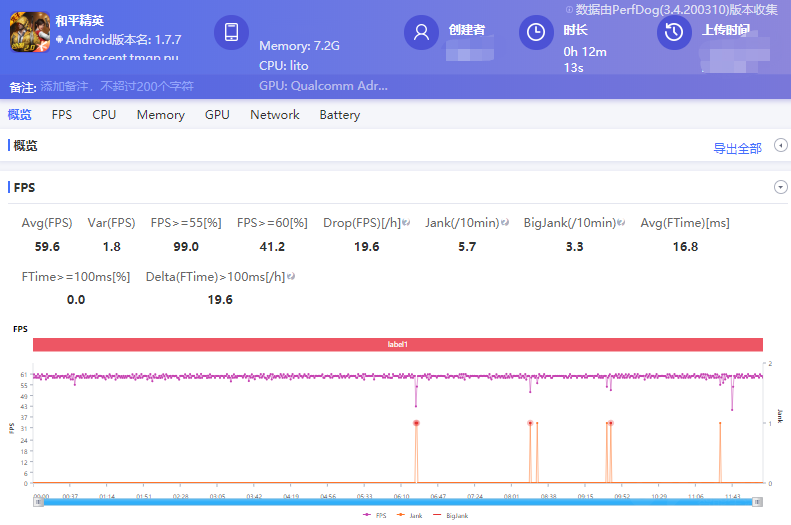Click the creator user profile icon
Screen dimensions: 791x525
421,32
